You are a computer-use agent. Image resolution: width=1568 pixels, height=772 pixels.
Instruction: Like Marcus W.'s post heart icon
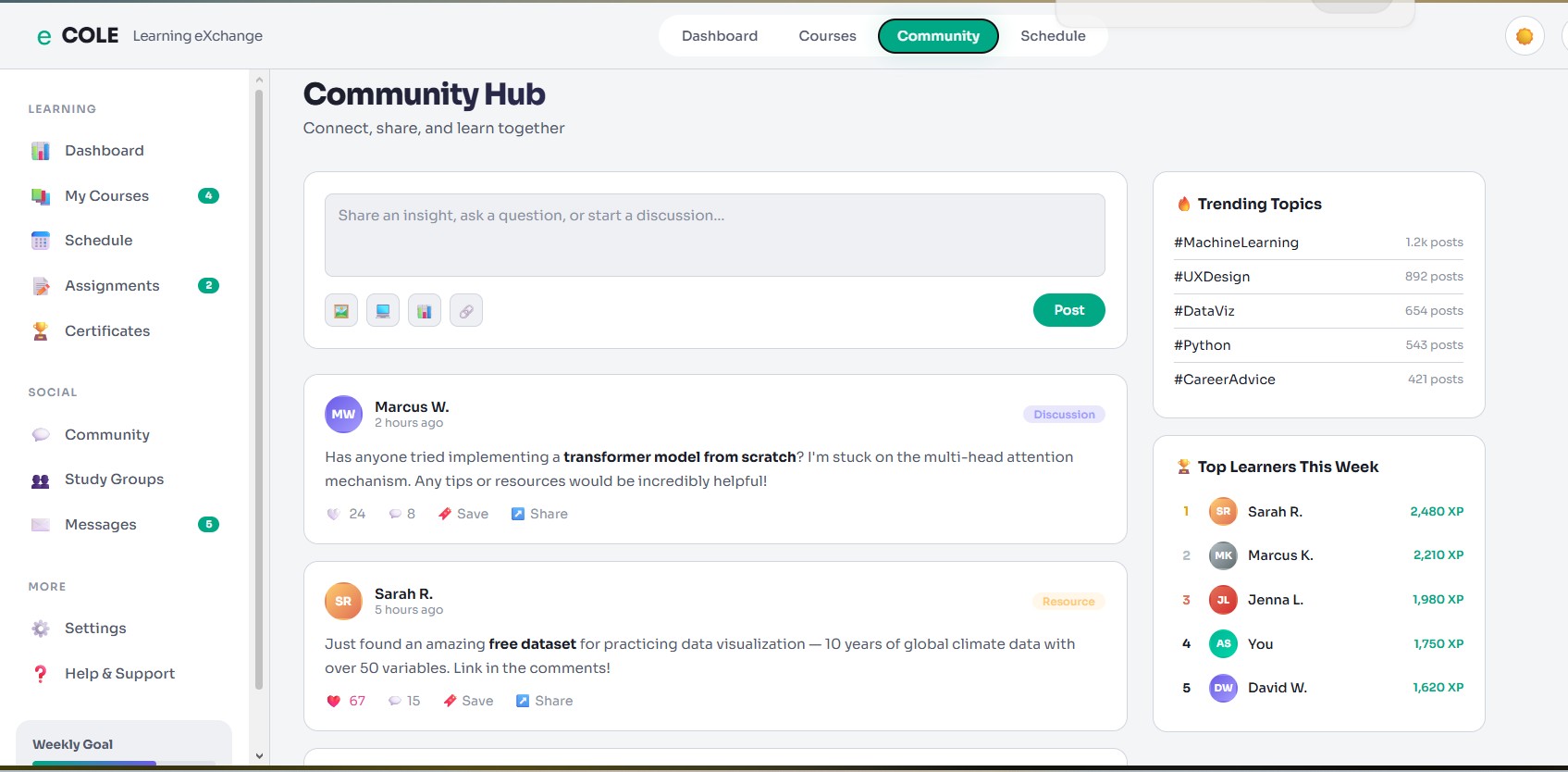pyautogui.click(x=334, y=514)
